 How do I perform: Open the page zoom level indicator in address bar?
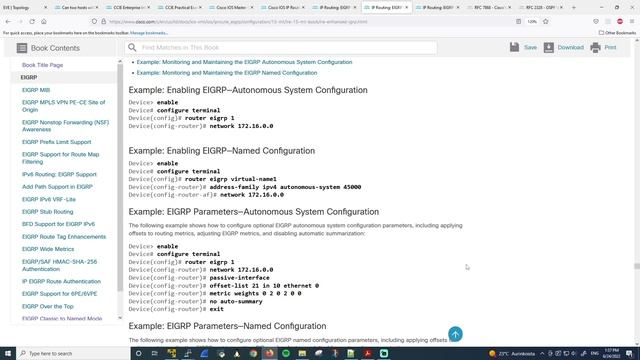click(532, 22)
